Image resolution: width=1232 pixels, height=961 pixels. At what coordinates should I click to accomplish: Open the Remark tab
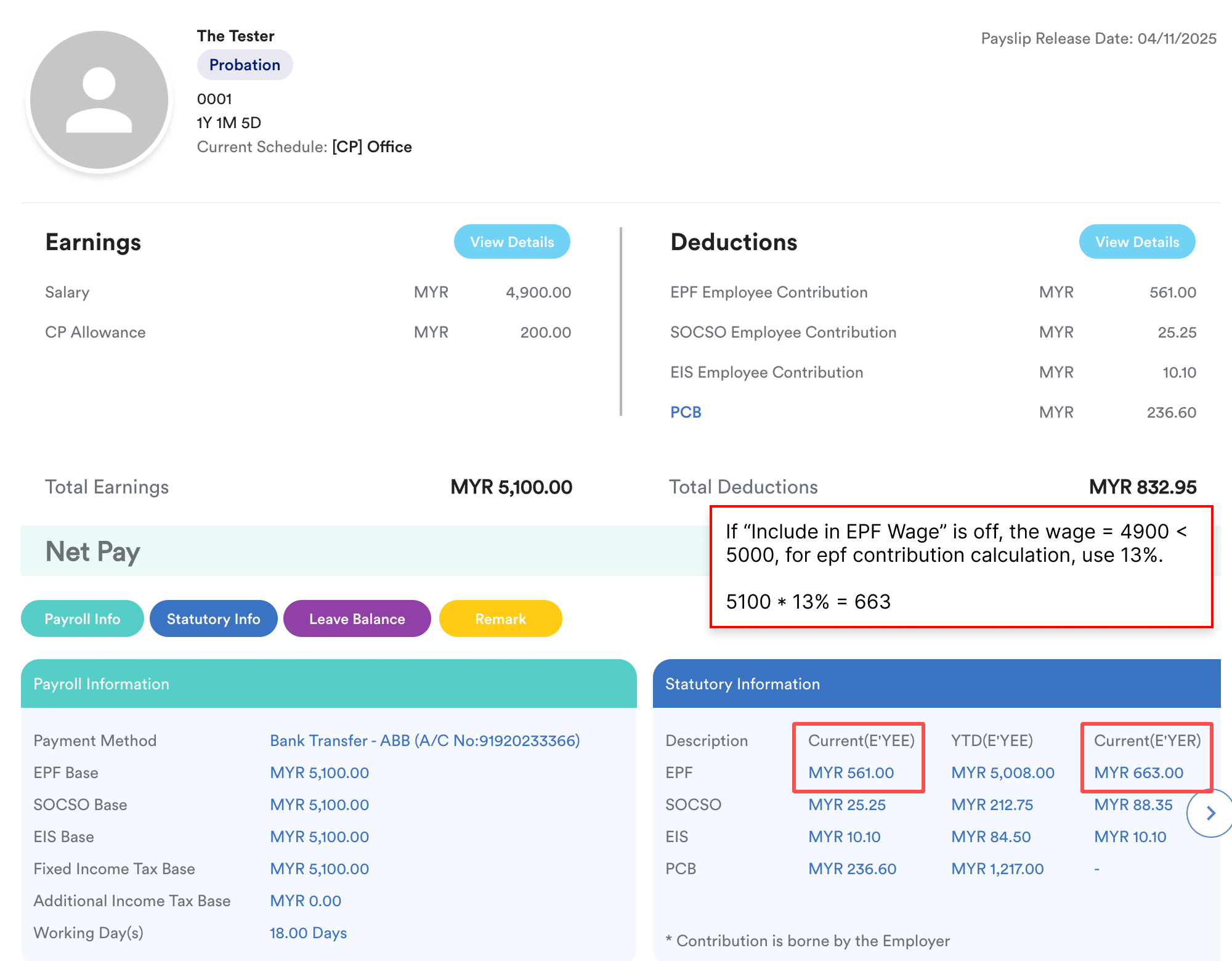pos(500,619)
